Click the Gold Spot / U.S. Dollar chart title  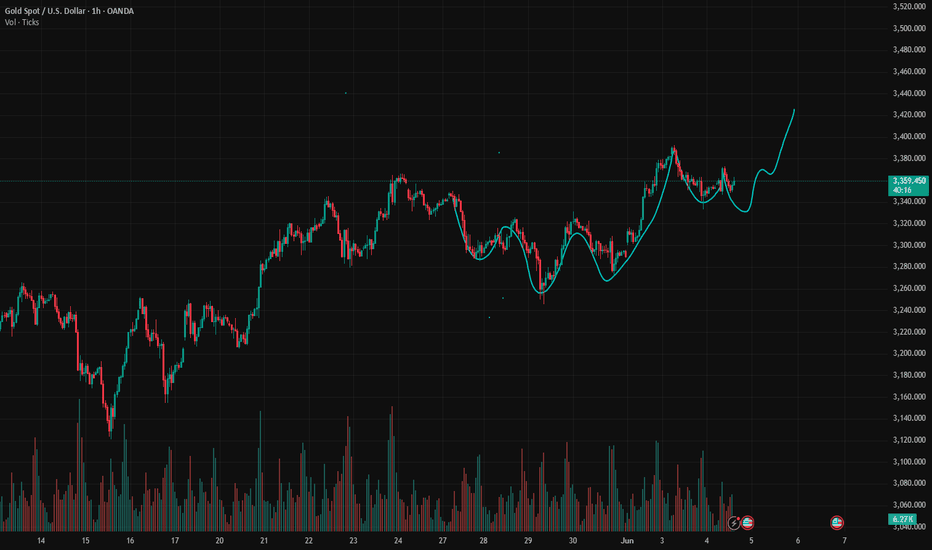[x=69, y=11]
